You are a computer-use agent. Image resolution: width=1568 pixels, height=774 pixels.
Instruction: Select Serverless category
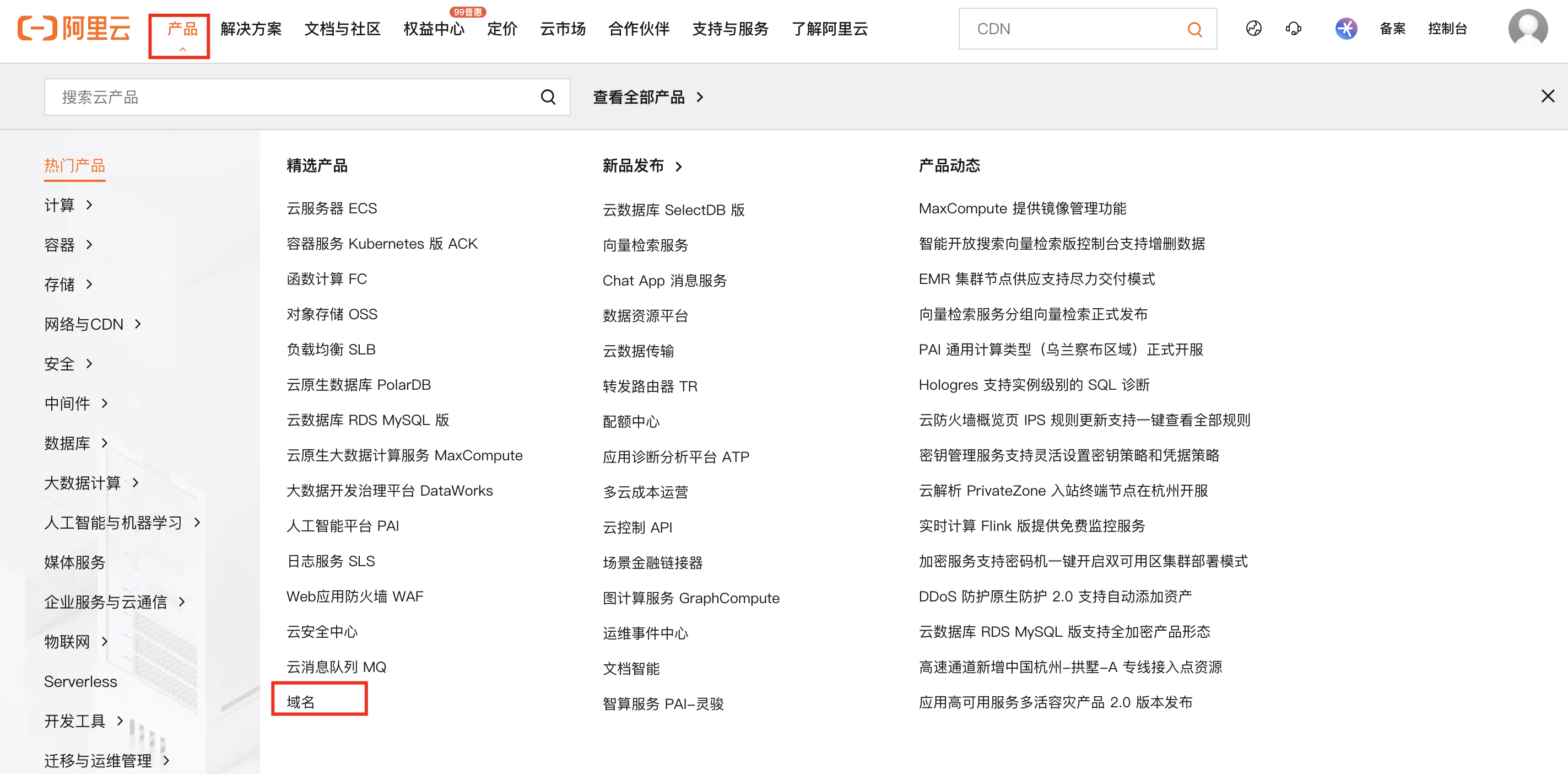(x=80, y=681)
